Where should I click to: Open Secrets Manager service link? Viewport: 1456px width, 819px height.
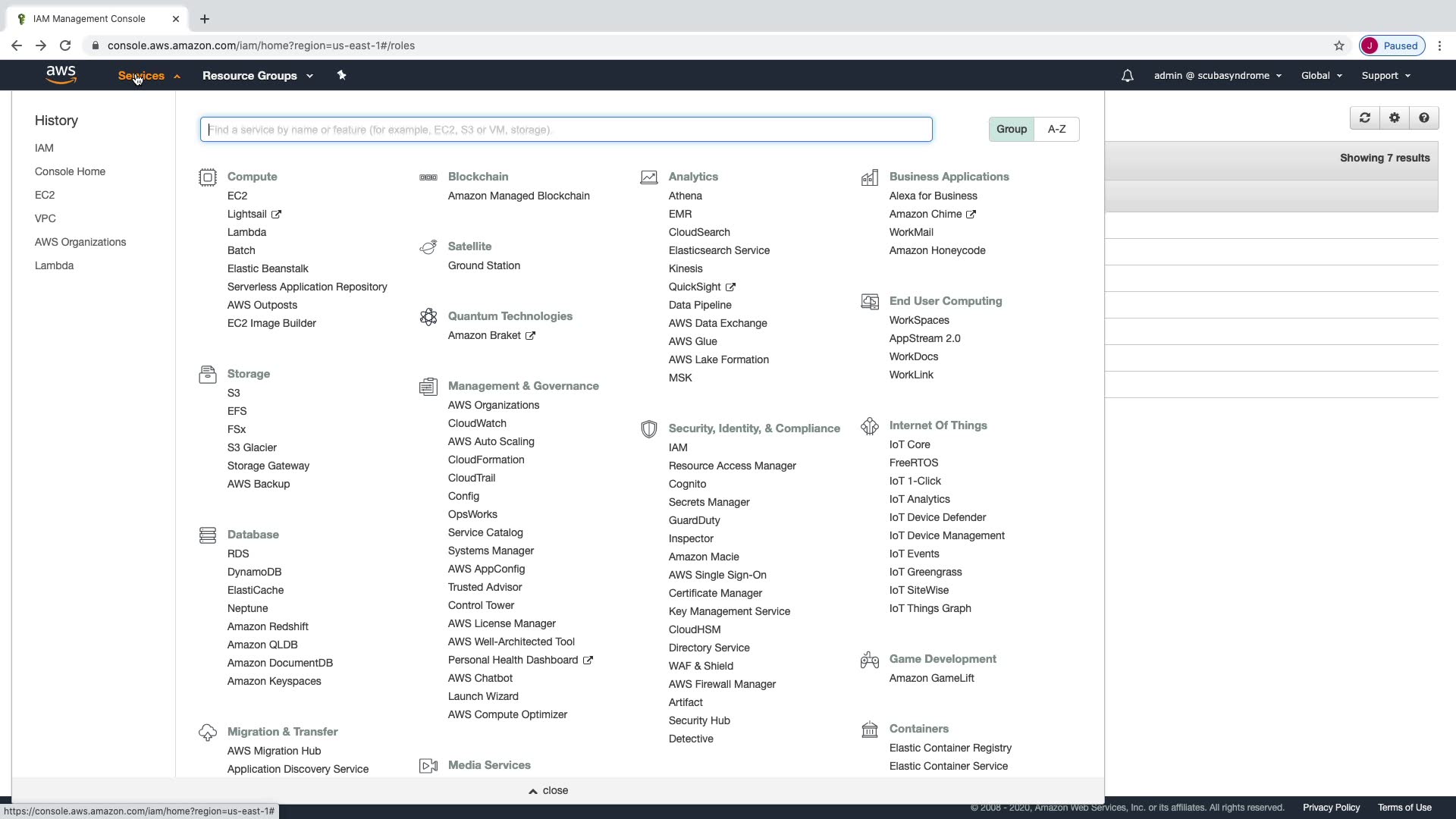(708, 502)
